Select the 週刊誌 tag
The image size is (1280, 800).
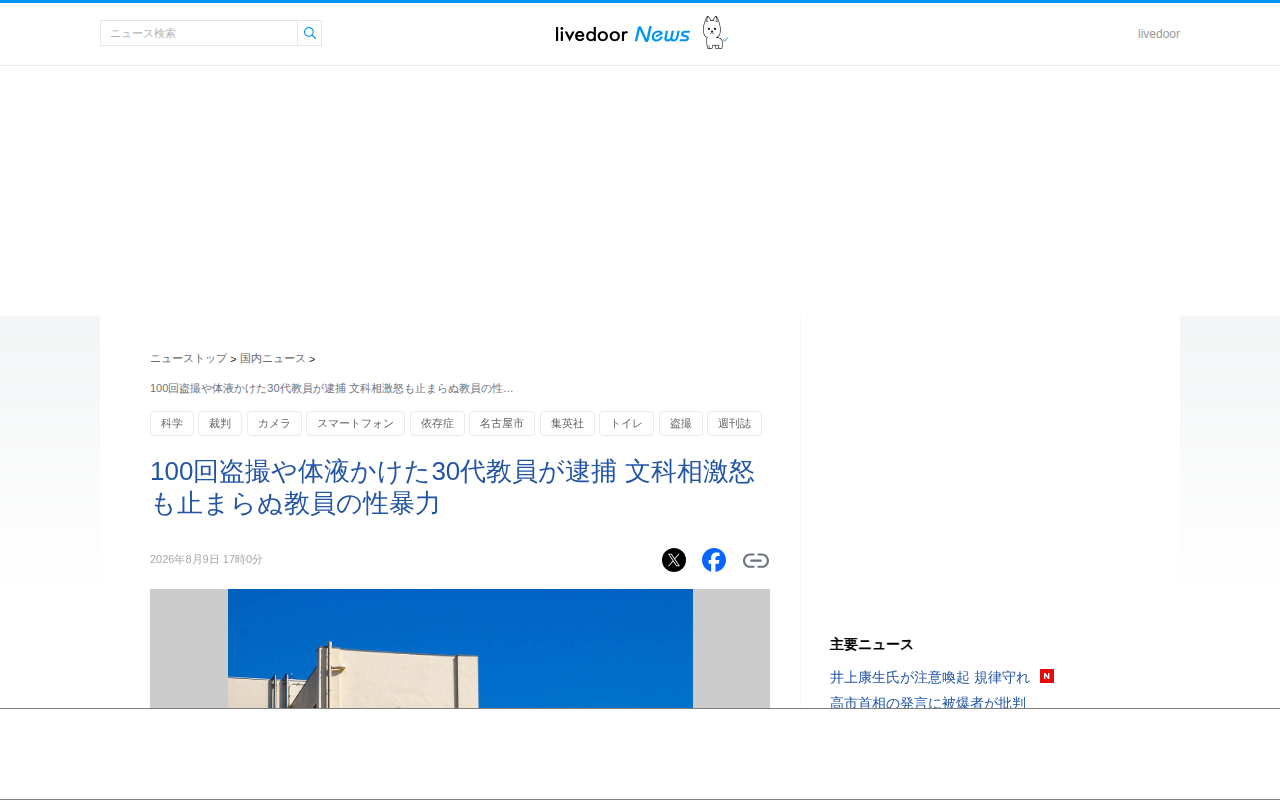734,424
